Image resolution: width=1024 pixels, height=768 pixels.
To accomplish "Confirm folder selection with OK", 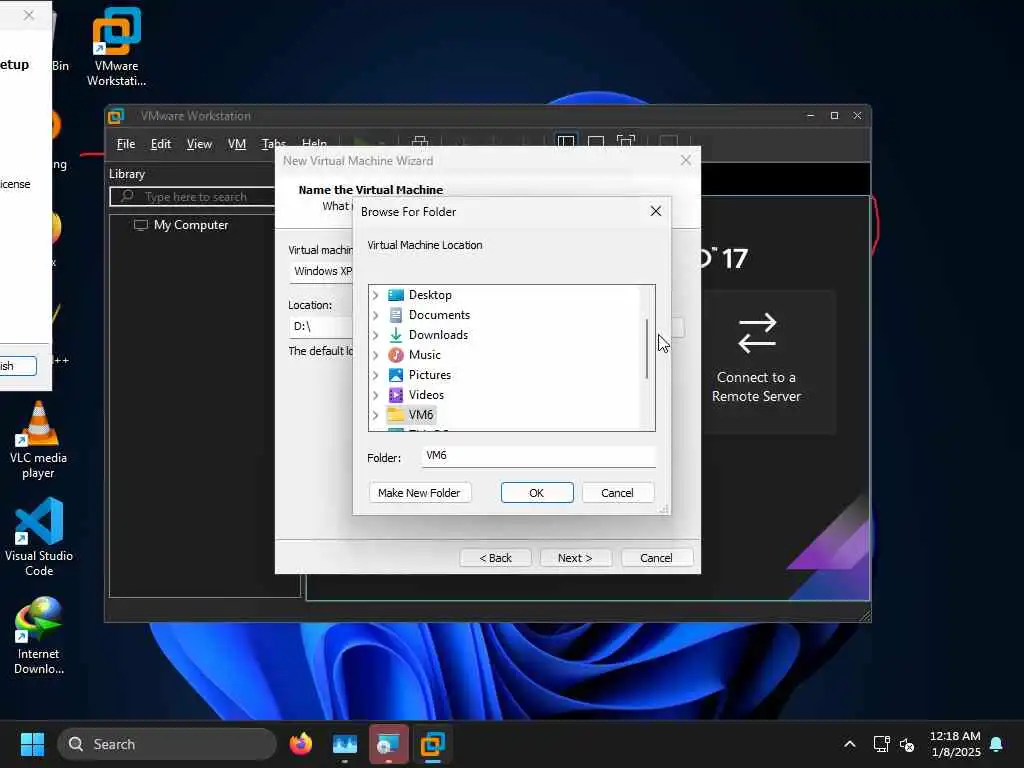I will [537, 492].
